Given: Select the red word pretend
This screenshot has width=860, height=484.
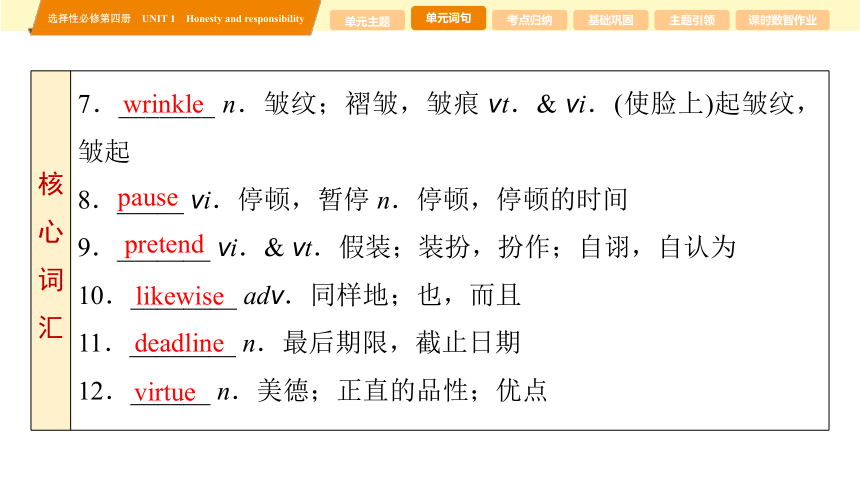Looking at the screenshot, I should pos(164,245).
